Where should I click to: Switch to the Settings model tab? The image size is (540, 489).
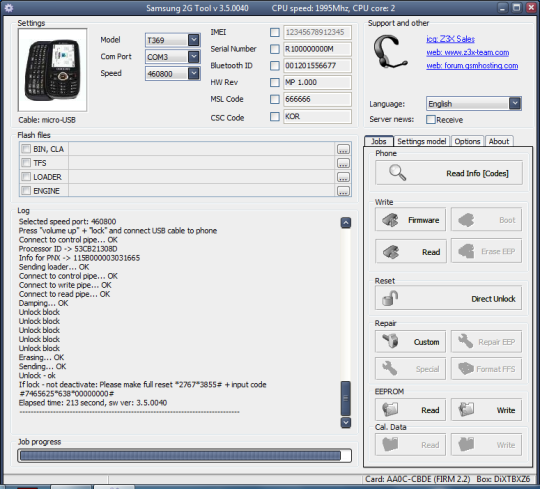point(422,141)
